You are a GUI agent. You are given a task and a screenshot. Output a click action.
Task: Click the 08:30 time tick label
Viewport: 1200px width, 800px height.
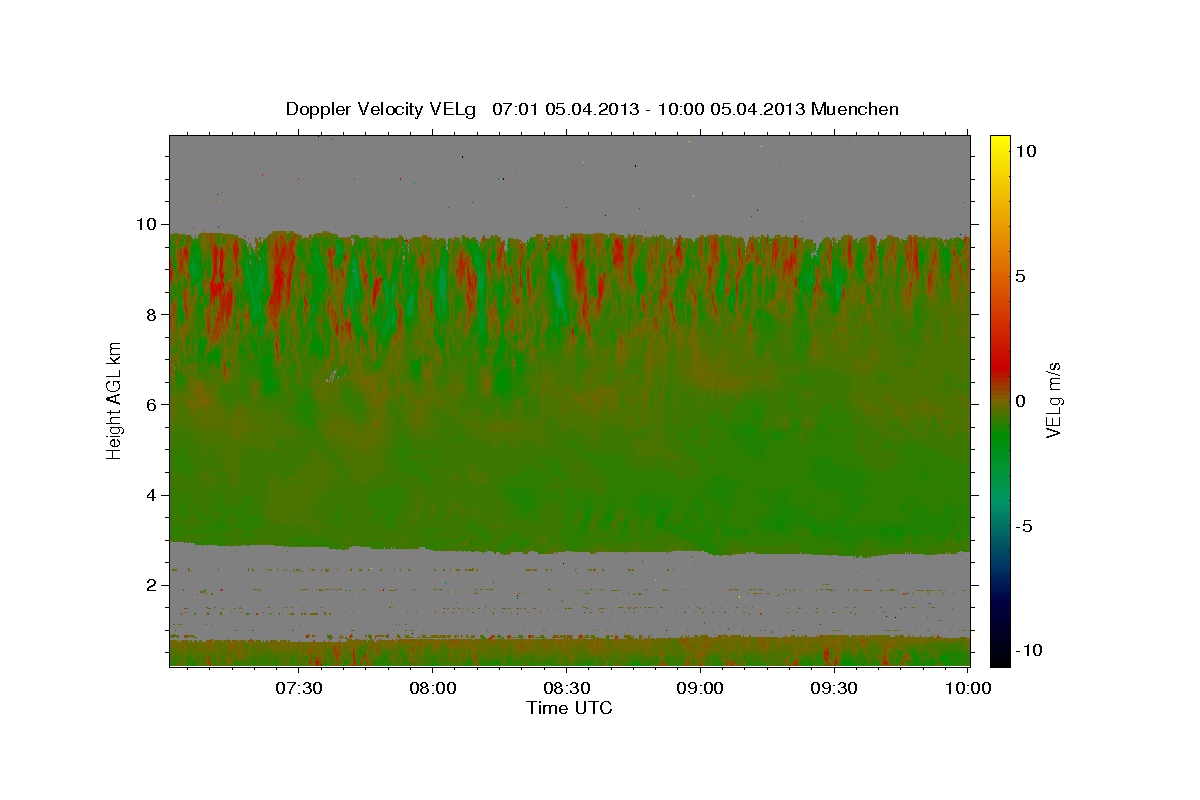[567, 688]
